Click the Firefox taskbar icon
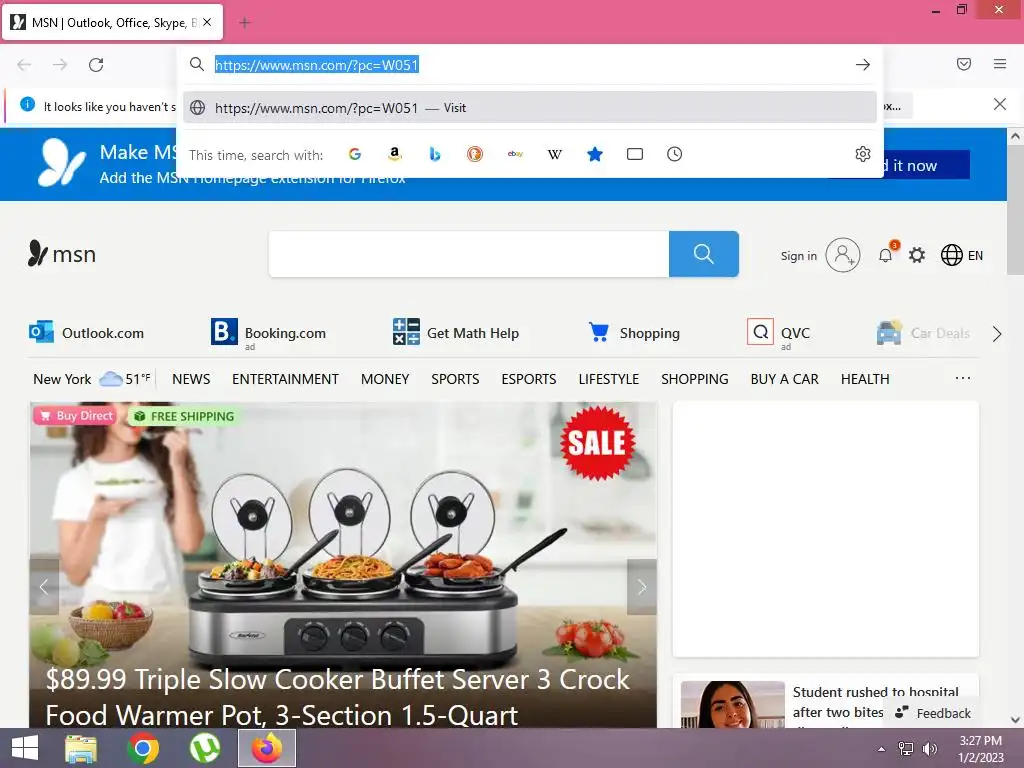The image size is (1024, 768). click(266, 748)
